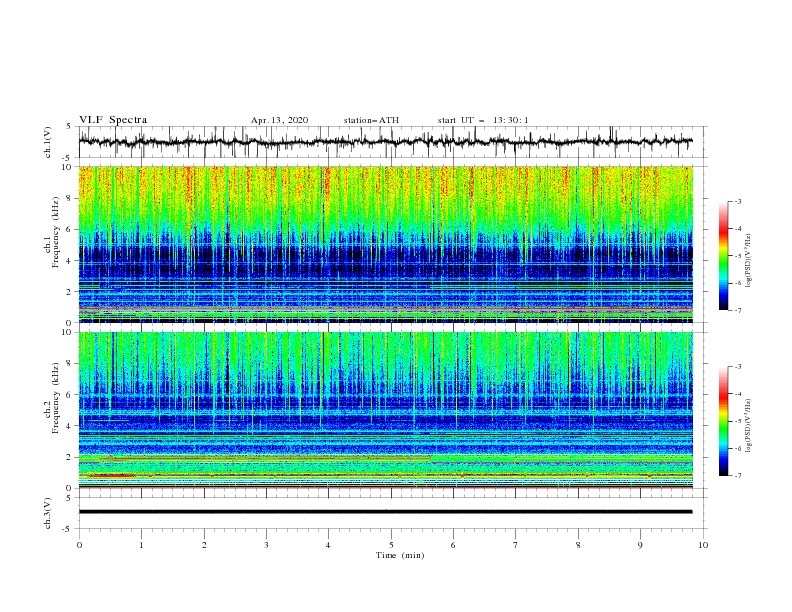Screen dimensions: 792x612
Task: Click inside the ch.2 spectrogram panel
Action: [x=385, y=410]
